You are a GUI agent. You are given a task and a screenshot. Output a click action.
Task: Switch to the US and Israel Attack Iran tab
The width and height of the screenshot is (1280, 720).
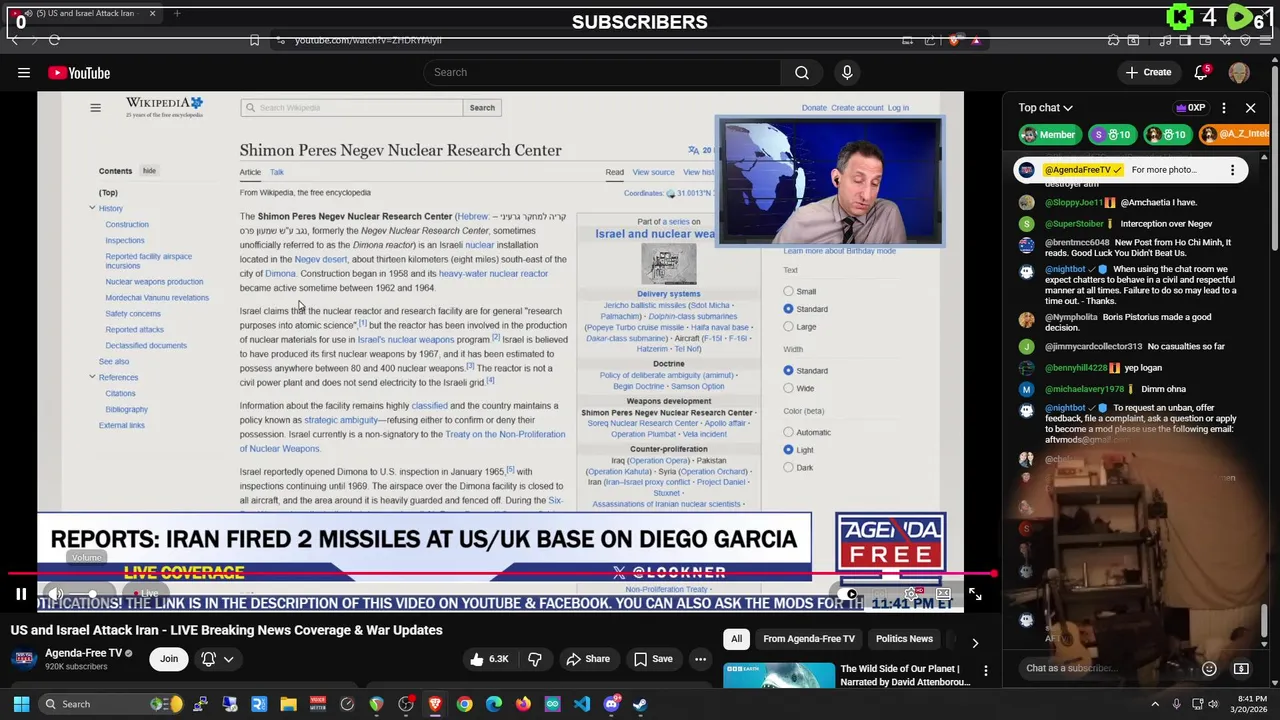tap(85, 13)
